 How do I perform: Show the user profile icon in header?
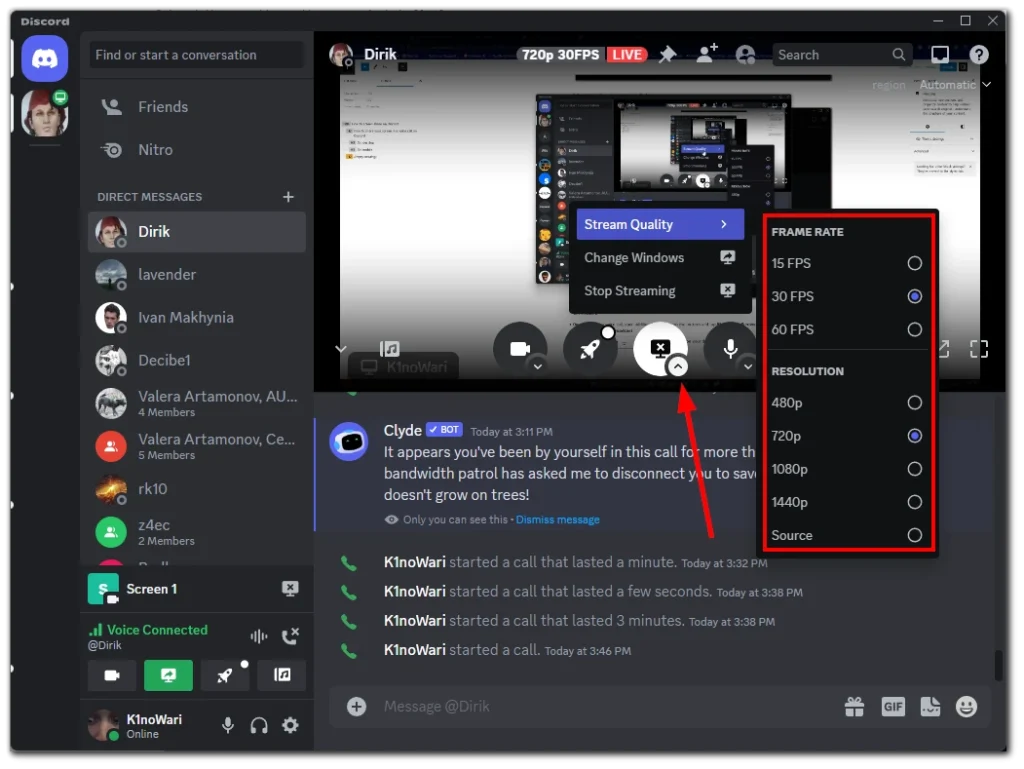tap(745, 55)
